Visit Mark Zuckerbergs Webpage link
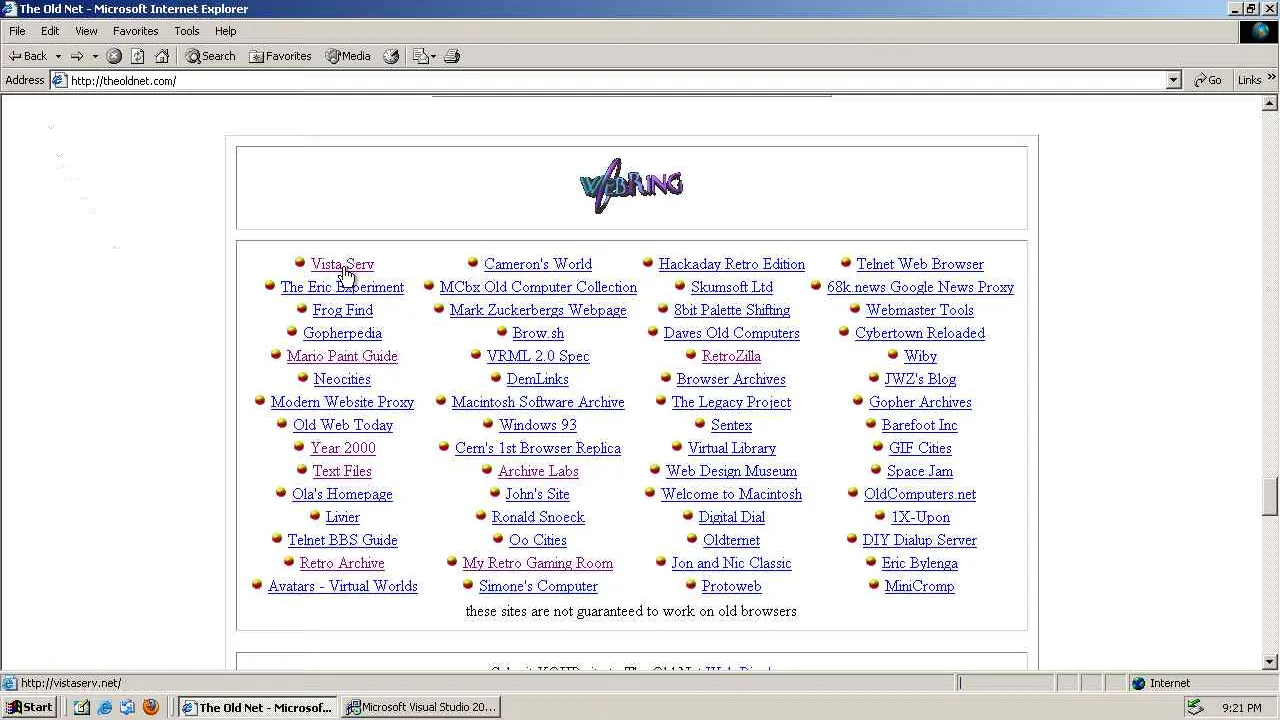This screenshot has height=720, width=1280. click(x=538, y=310)
